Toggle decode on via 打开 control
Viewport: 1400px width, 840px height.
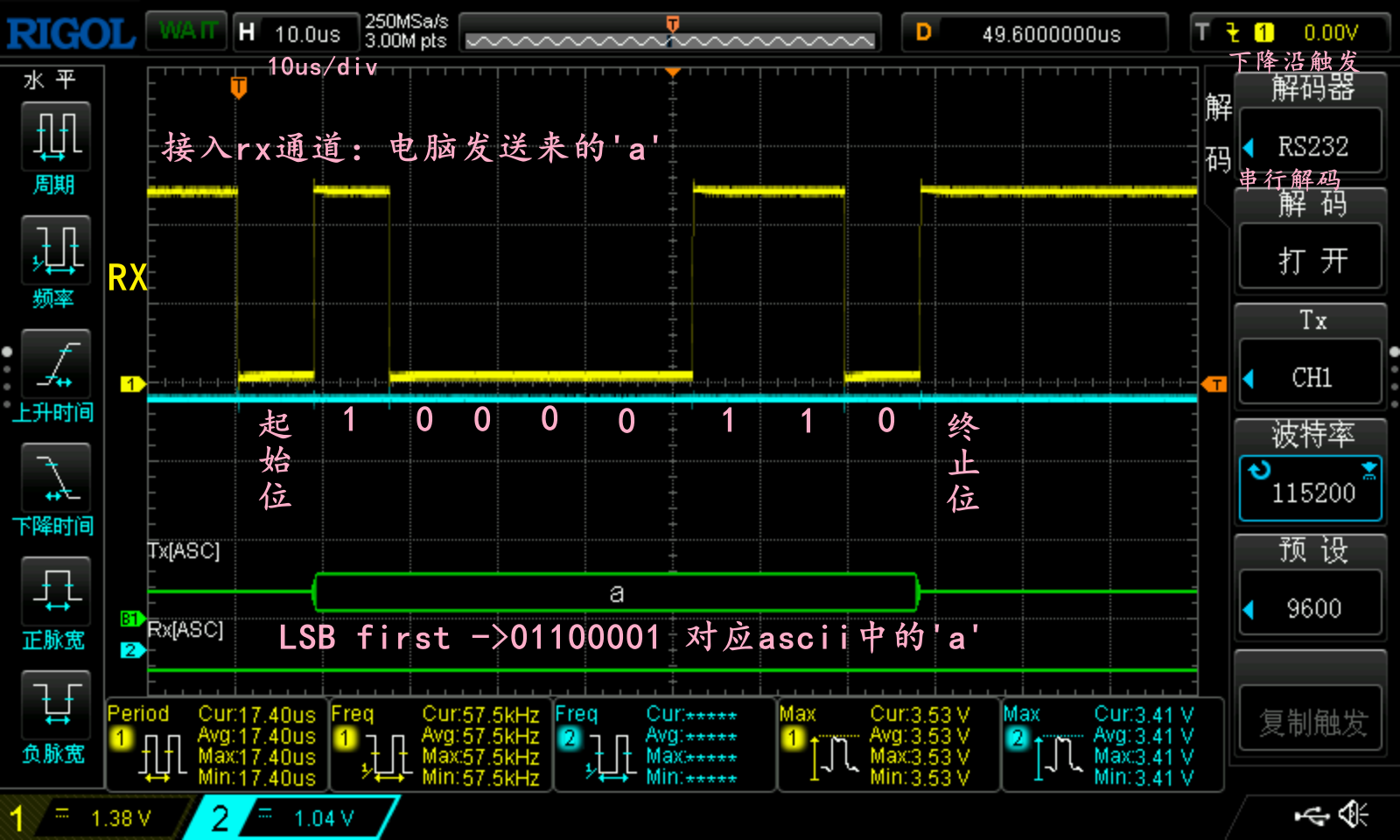pos(1310,255)
